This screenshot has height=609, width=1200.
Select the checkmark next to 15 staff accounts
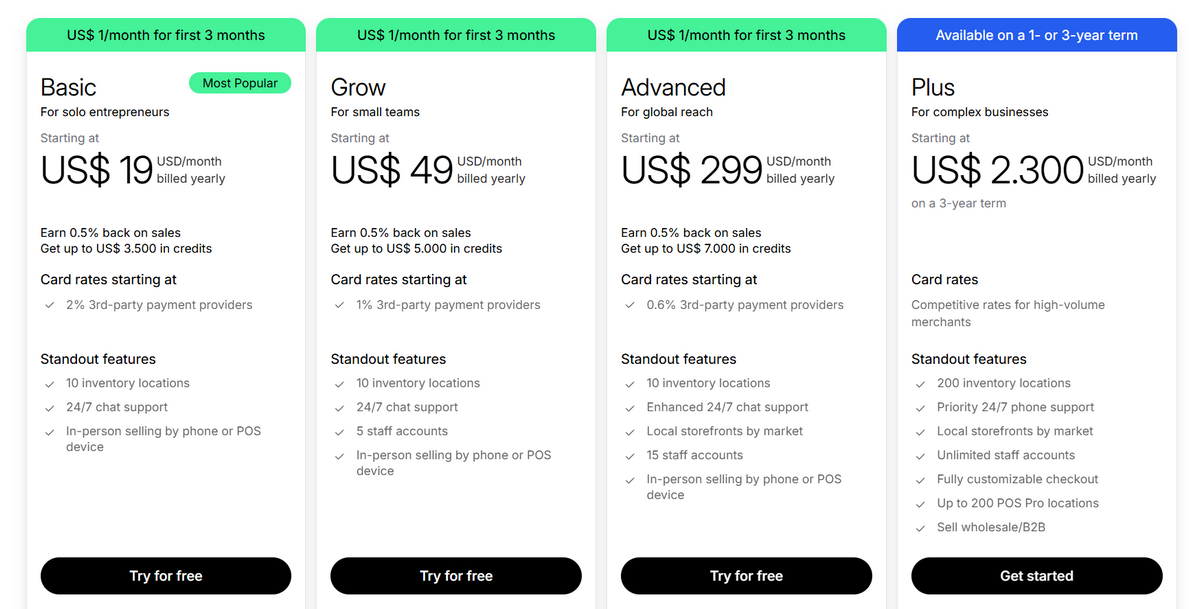coord(630,455)
